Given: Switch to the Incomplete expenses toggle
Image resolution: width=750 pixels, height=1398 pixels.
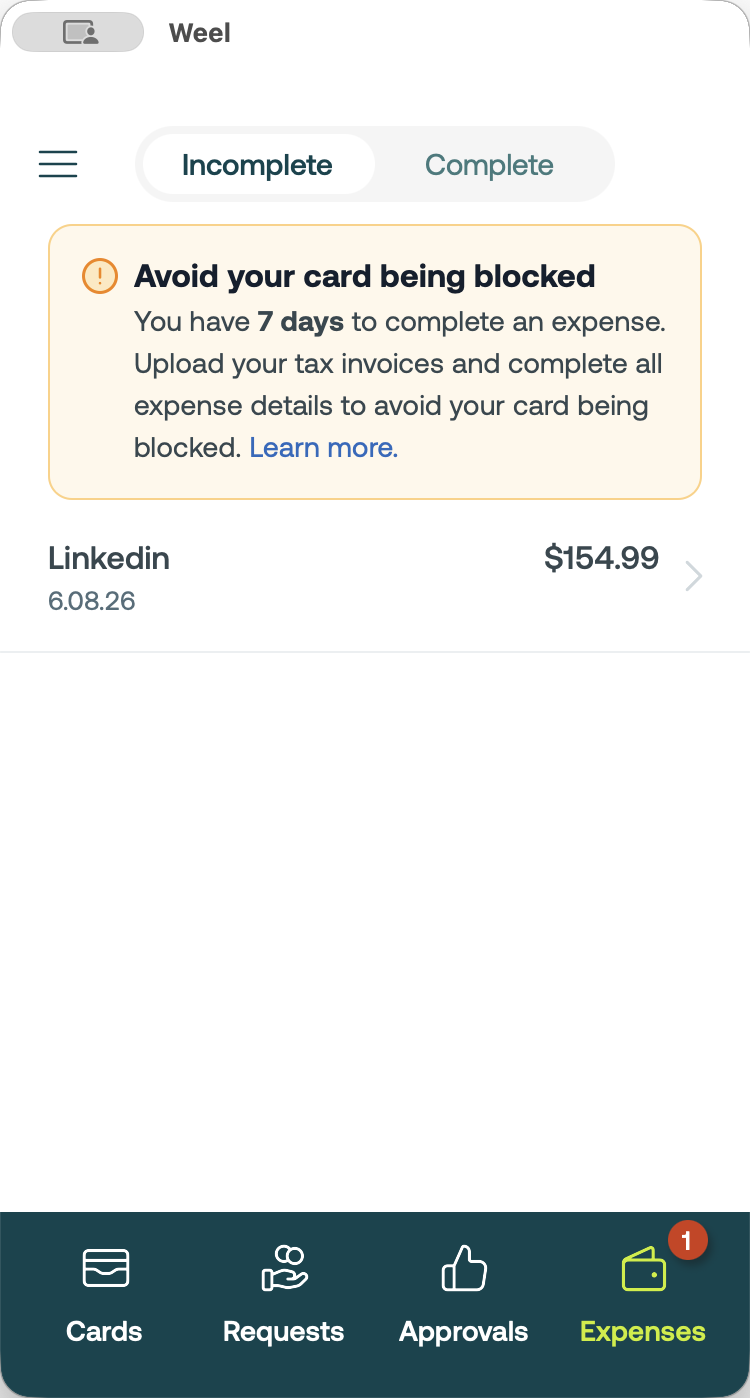Looking at the screenshot, I should 258,164.
